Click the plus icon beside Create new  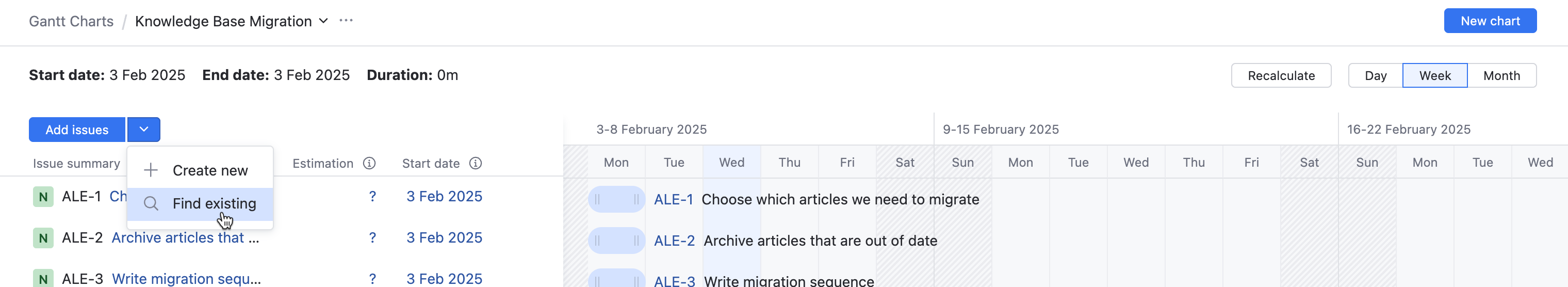(150, 171)
